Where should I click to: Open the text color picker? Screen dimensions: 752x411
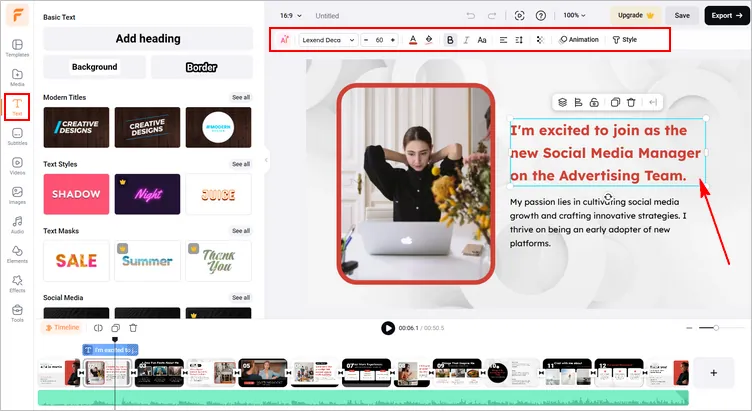click(413, 40)
